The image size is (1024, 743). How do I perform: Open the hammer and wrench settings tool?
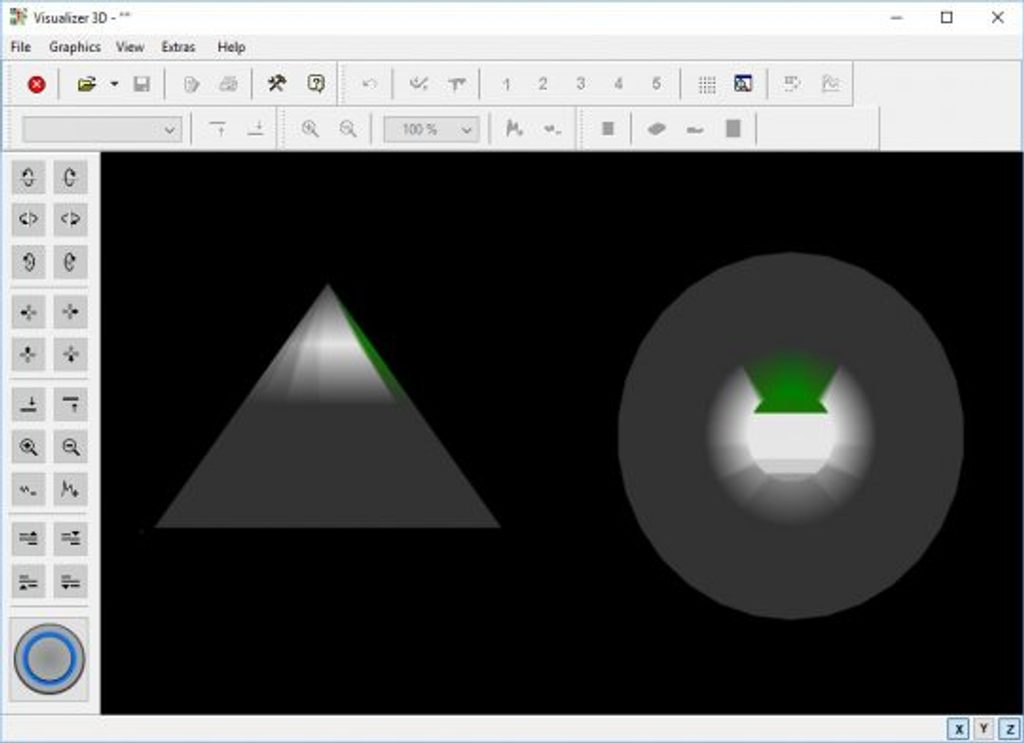[x=276, y=85]
